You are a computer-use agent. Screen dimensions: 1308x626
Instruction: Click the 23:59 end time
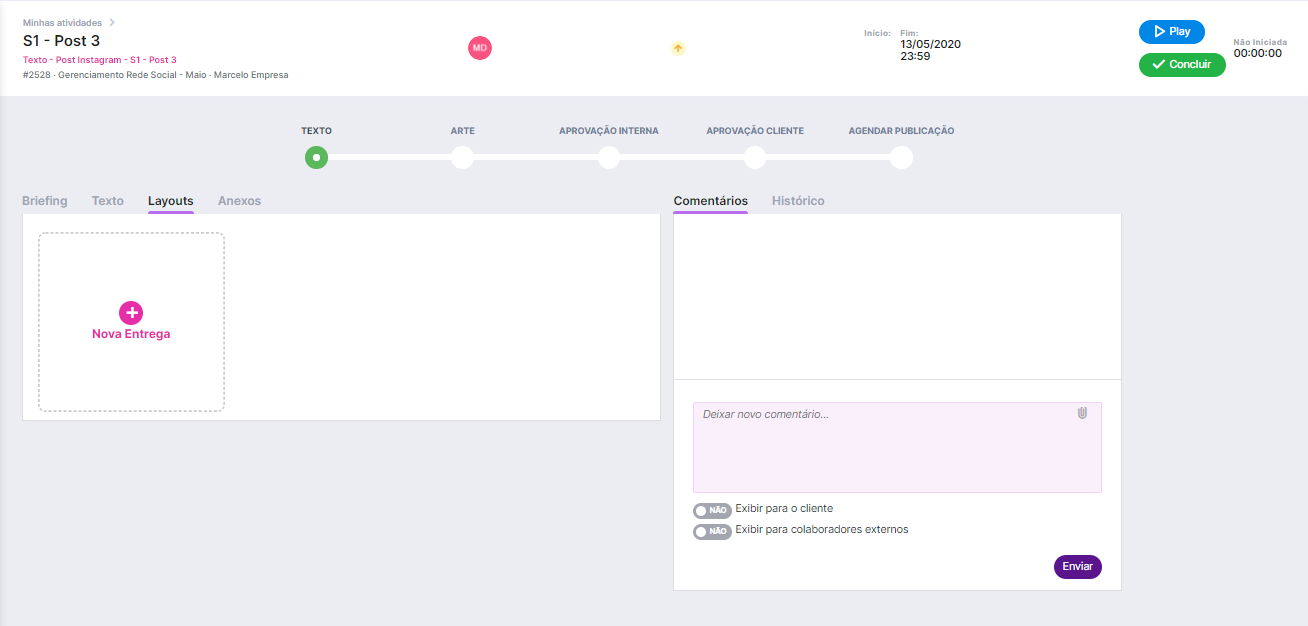click(x=915, y=57)
